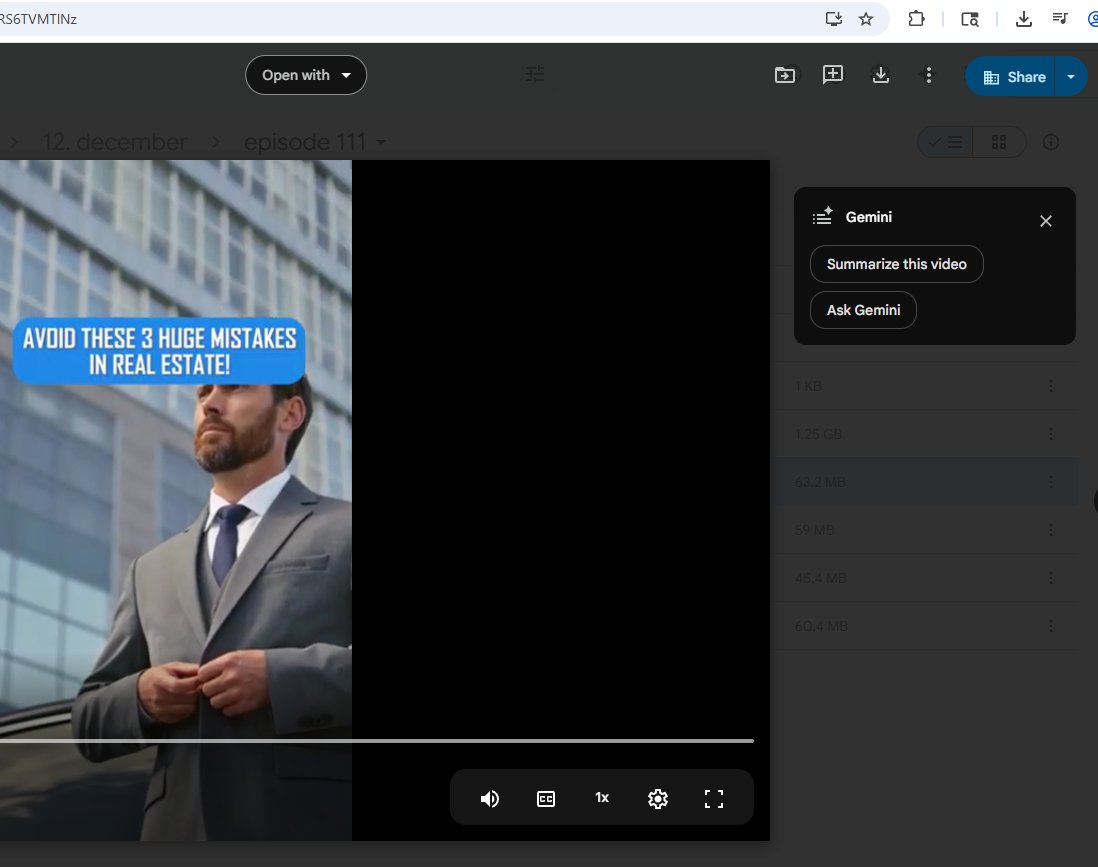The width and height of the screenshot is (1098, 867).
Task: Click Gemini sparkle list icon
Action: click(822, 216)
